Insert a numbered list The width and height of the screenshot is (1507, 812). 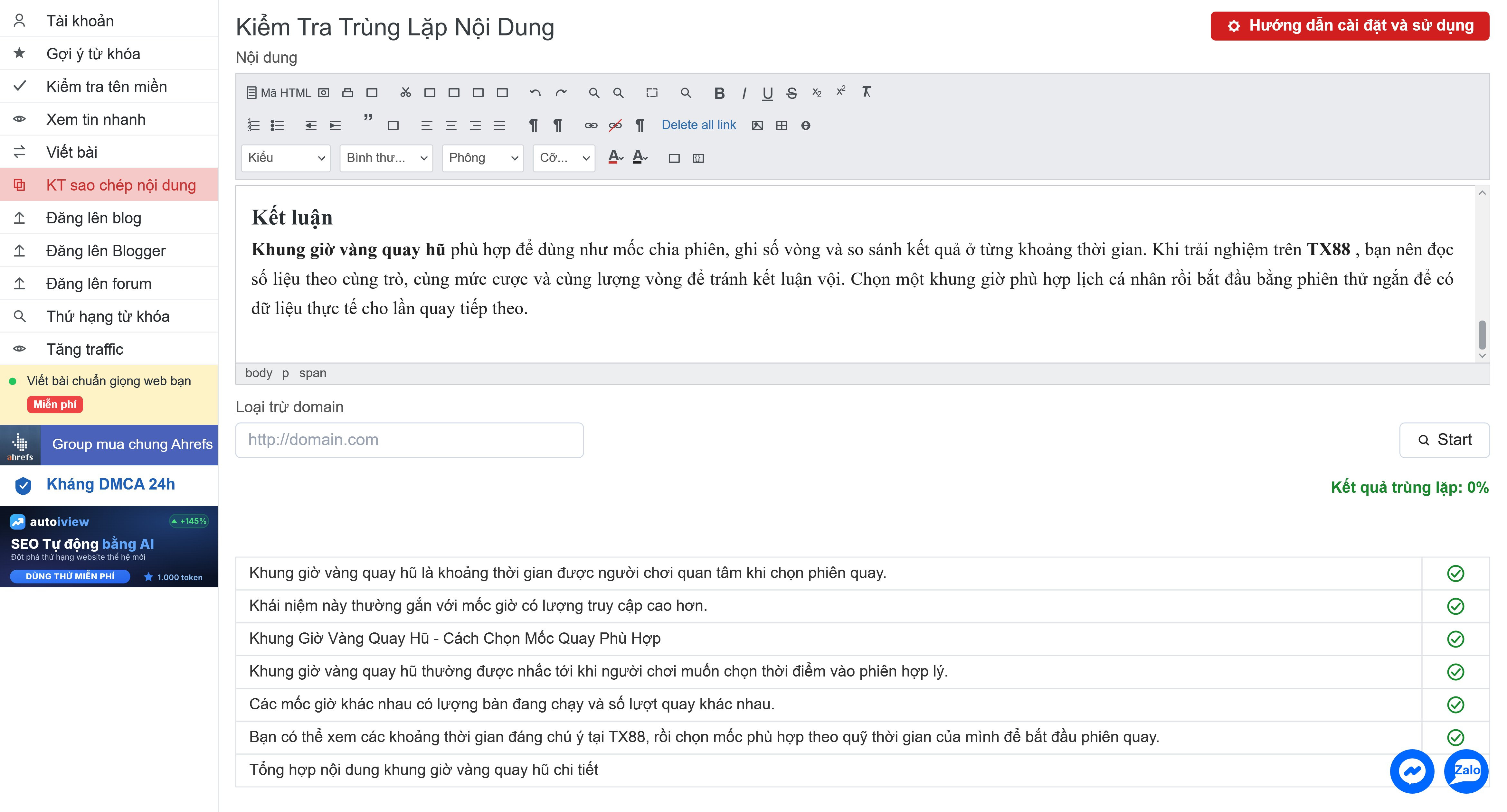[253, 125]
